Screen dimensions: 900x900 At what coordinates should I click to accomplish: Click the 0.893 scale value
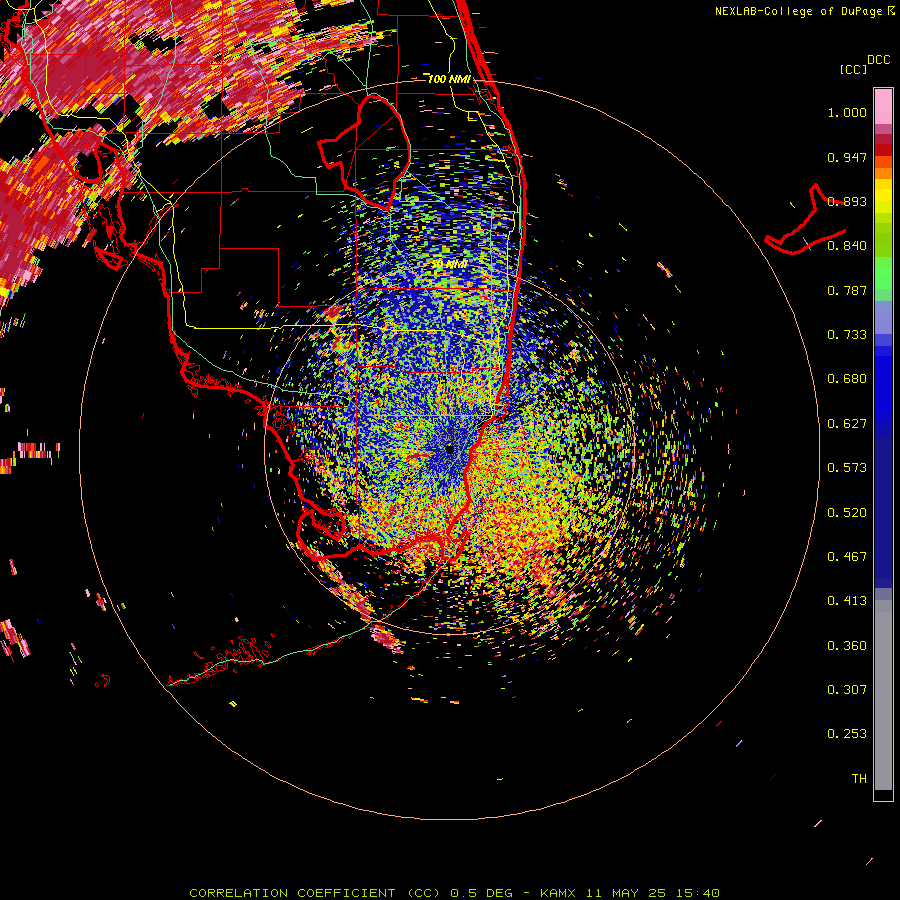coord(847,201)
